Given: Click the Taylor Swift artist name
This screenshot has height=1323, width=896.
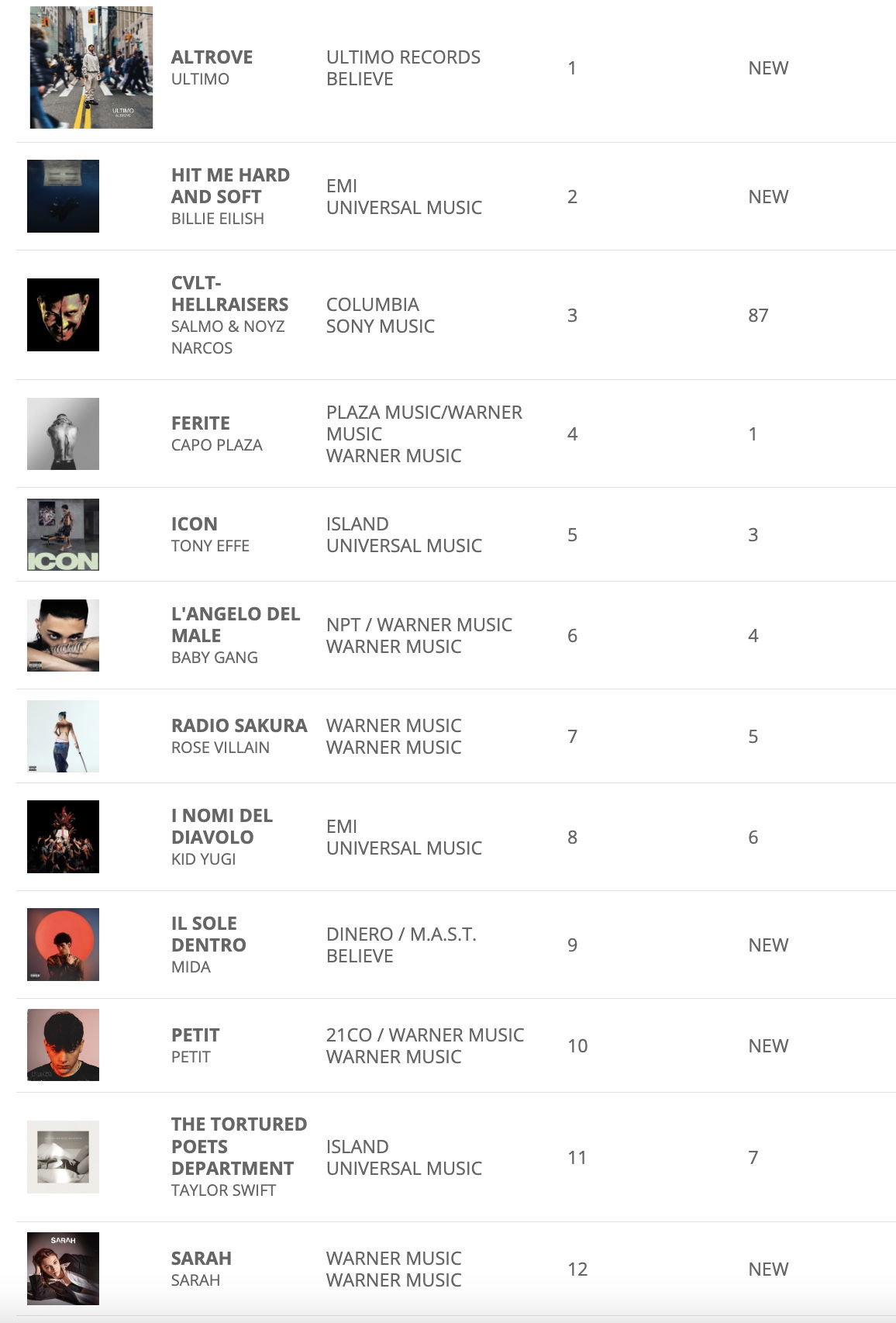Looking at the screenshot, I should click(x=223, y=1190).
